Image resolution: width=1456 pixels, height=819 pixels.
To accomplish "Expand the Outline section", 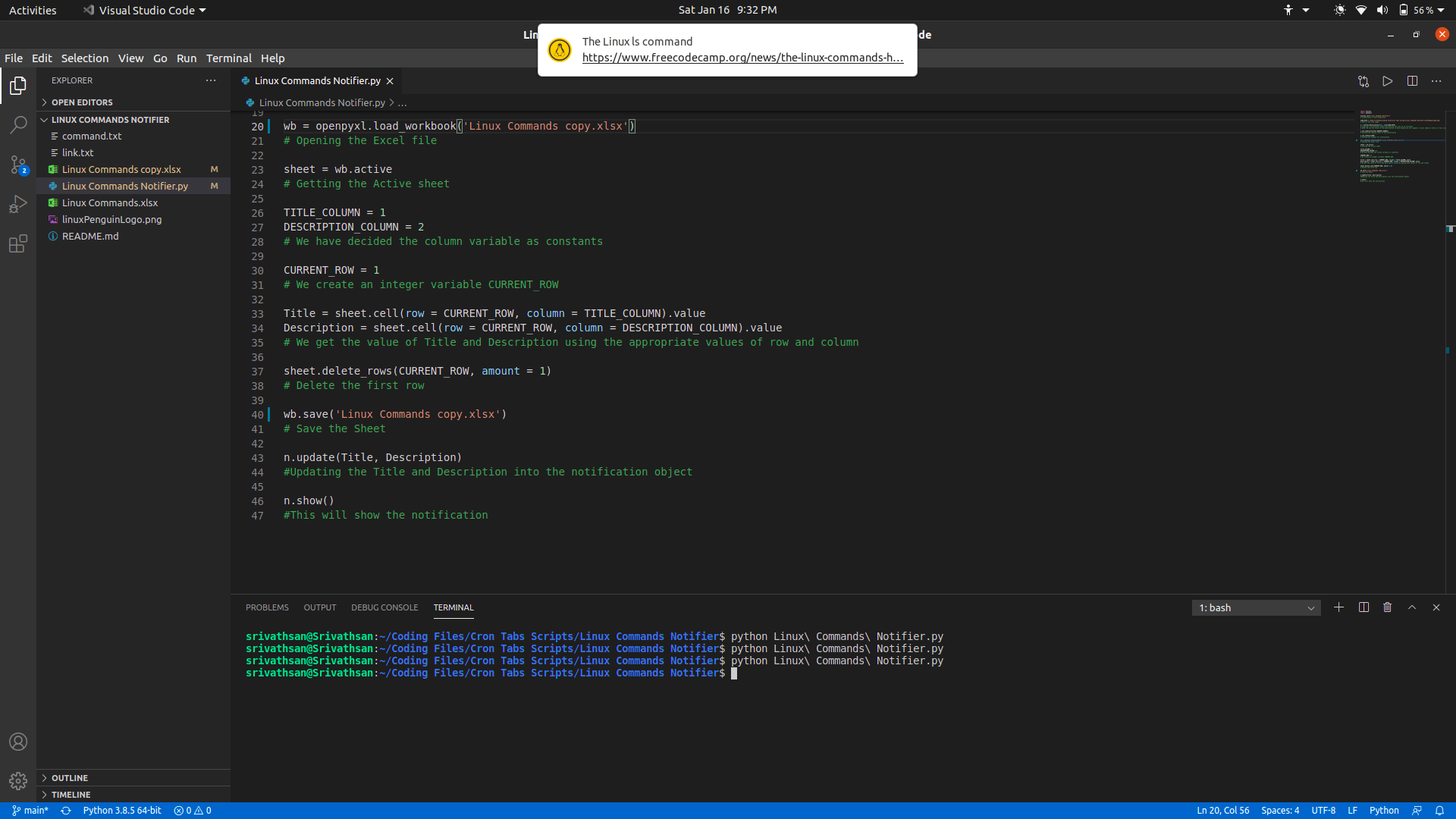I will click(x=133, y=778).
